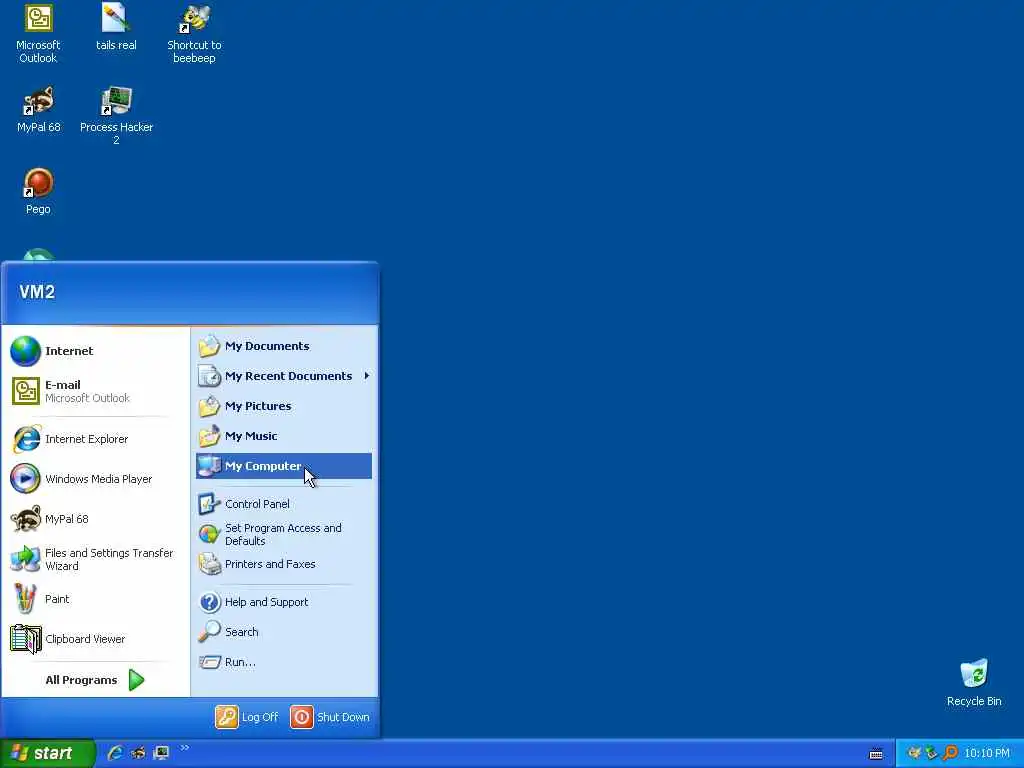Launch Internet Explorer from Start menu
The width and height of the screenshot is (1024, 768).
pos(95,439)
